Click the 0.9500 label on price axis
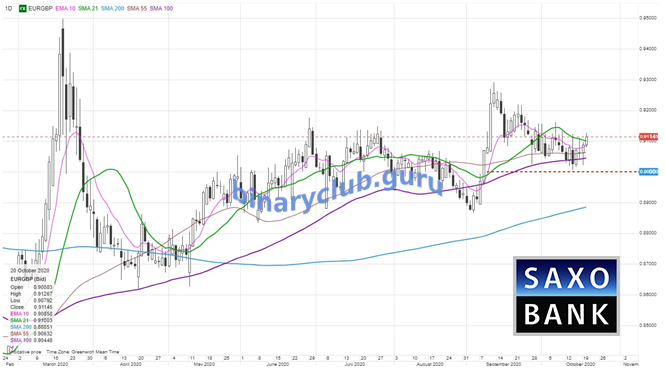The width and height of the screenshot is (666, 372). (x=646, y=18)
